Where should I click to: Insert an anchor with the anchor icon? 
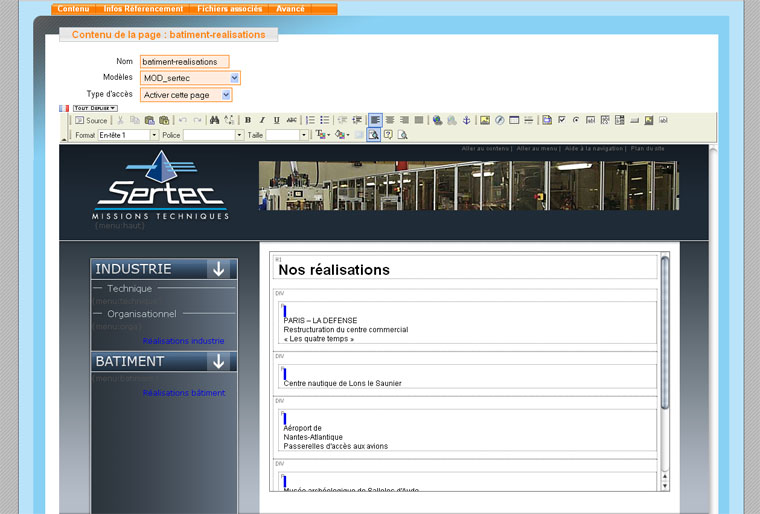(466, 120)
